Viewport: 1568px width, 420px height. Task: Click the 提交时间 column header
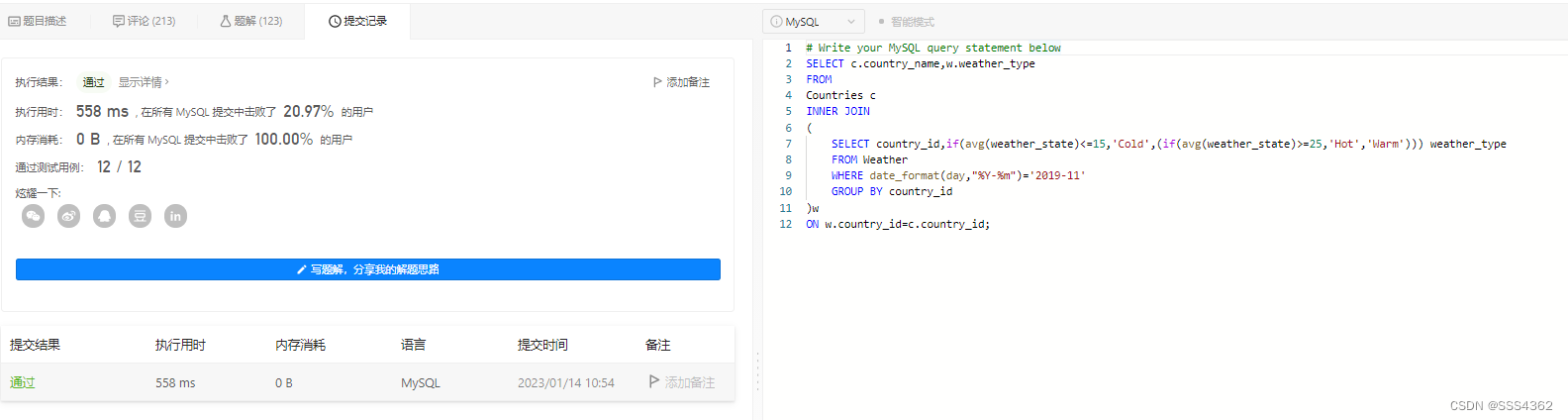[543, 345]
